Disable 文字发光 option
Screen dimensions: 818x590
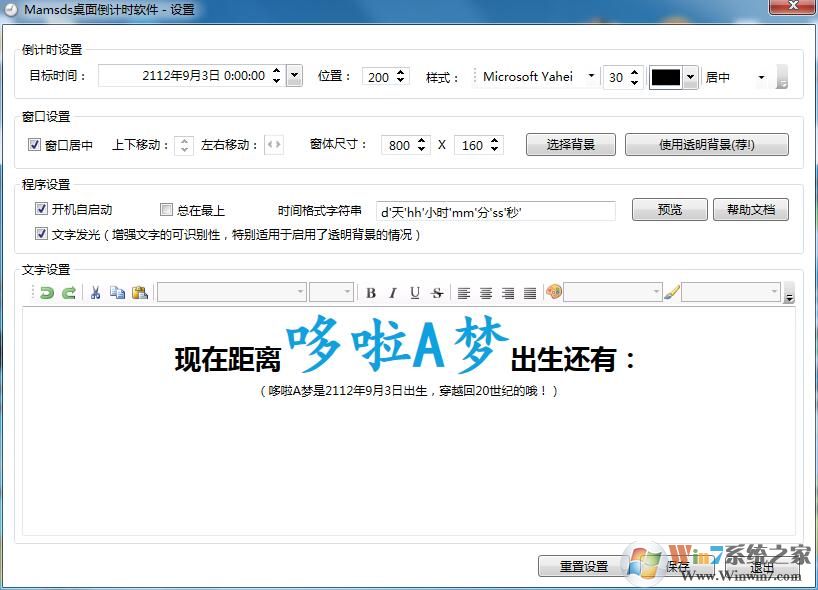tap(41, 233)
